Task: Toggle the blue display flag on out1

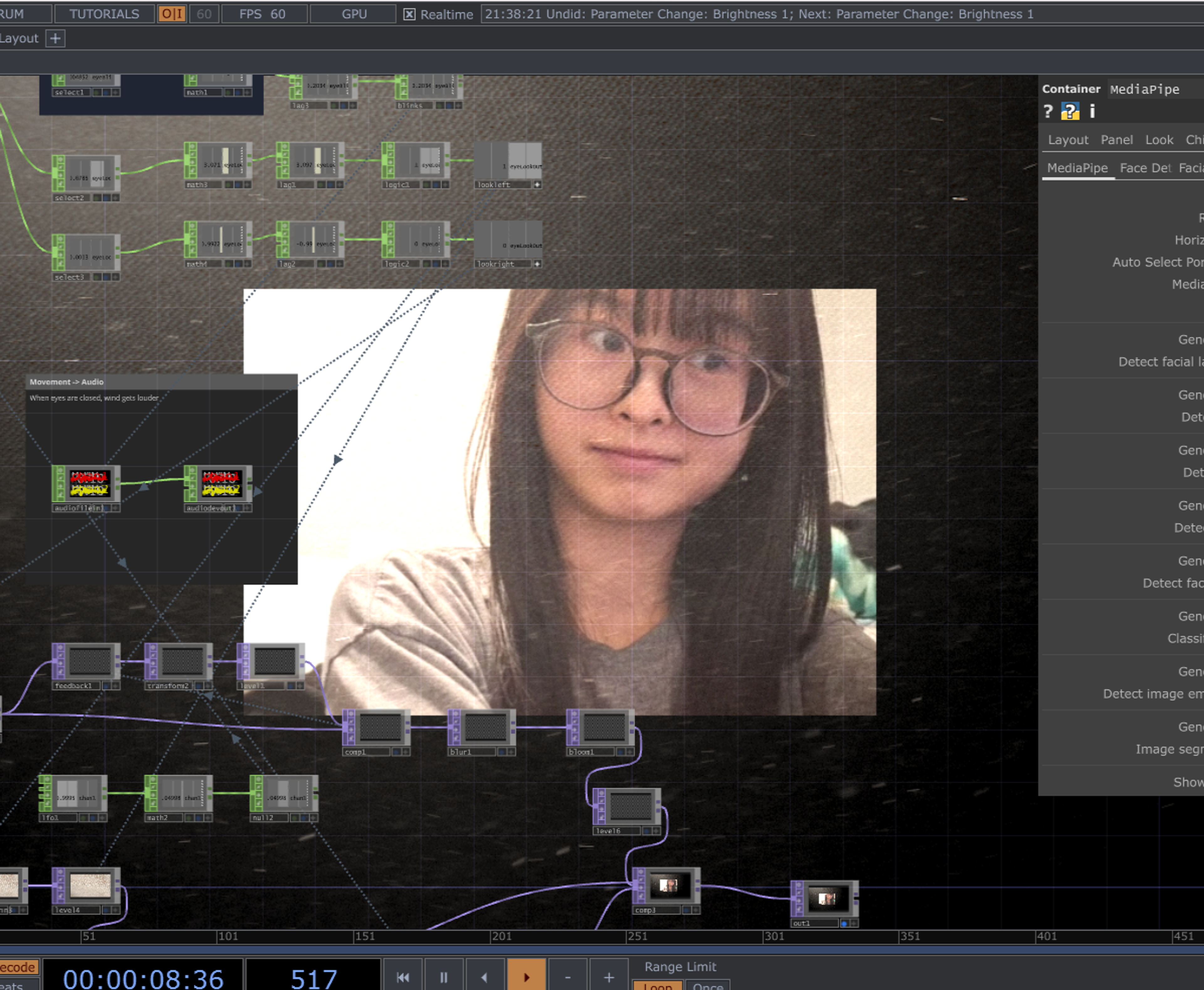Action: [x=844, y=923]
